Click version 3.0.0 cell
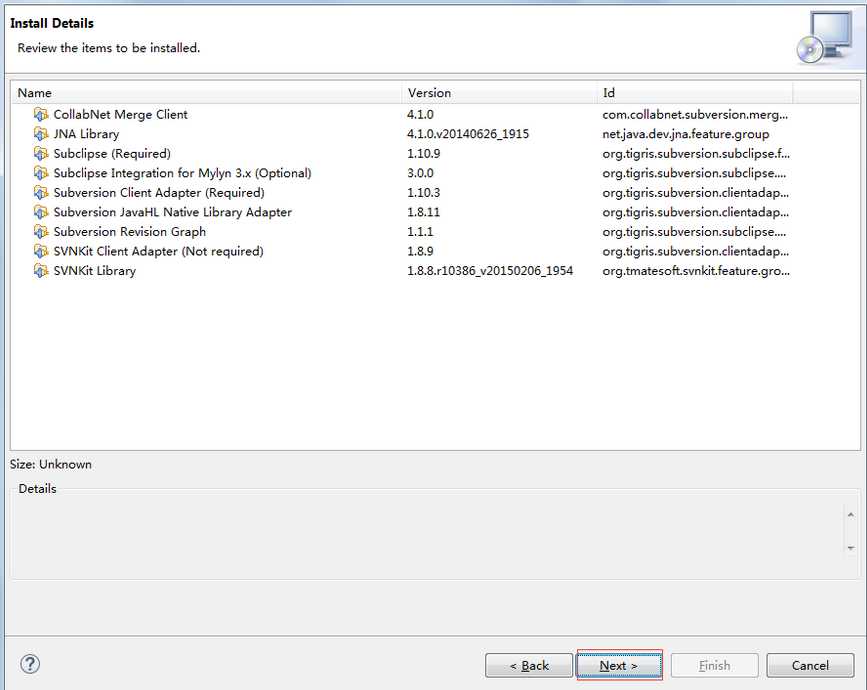This screenshot has height=690, width=867. (x=420, y=173)
